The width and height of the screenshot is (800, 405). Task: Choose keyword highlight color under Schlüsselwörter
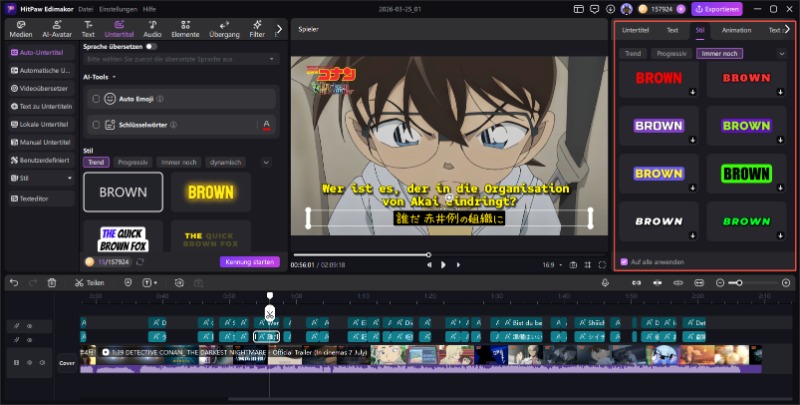pyautogui.click(x=266, y=125)
